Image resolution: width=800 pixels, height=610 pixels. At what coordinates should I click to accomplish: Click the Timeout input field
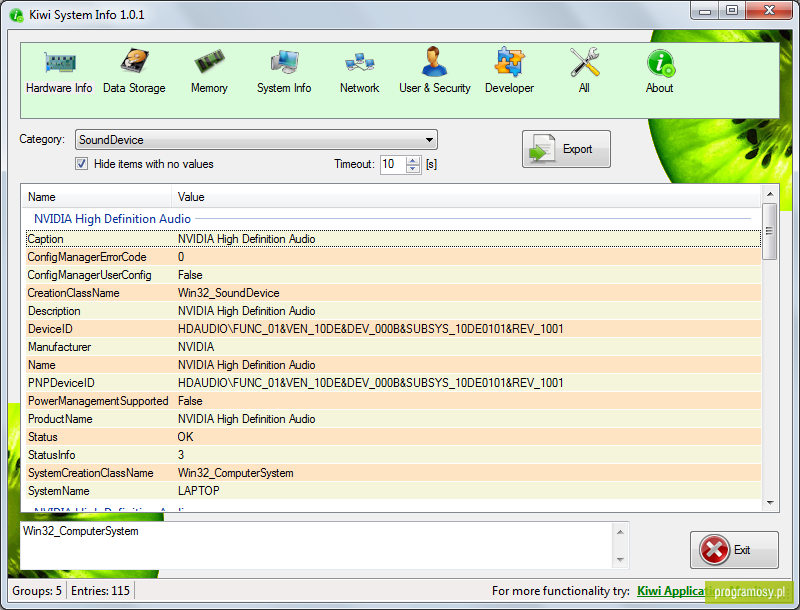pos(393,164)
